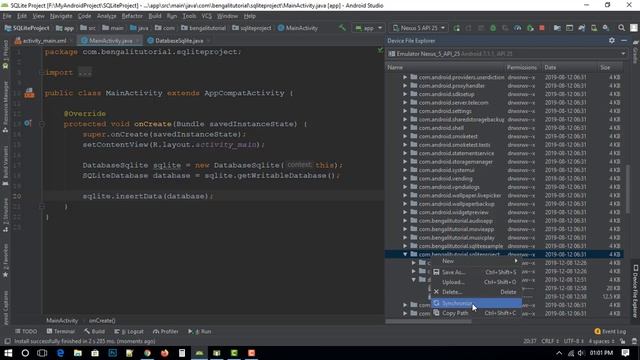Open the AVD Manager icon

coord(593,28)
